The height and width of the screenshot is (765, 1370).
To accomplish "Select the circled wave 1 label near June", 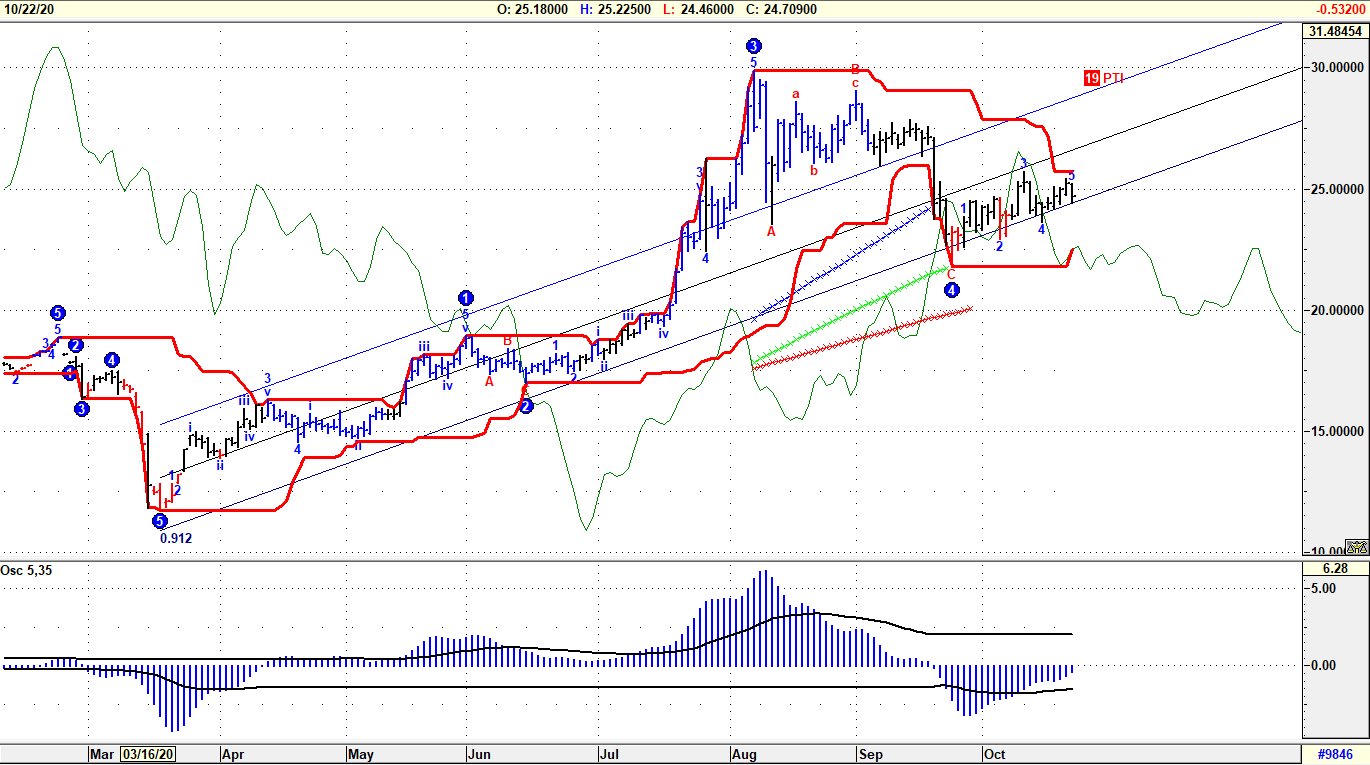I will click(465, 297).
